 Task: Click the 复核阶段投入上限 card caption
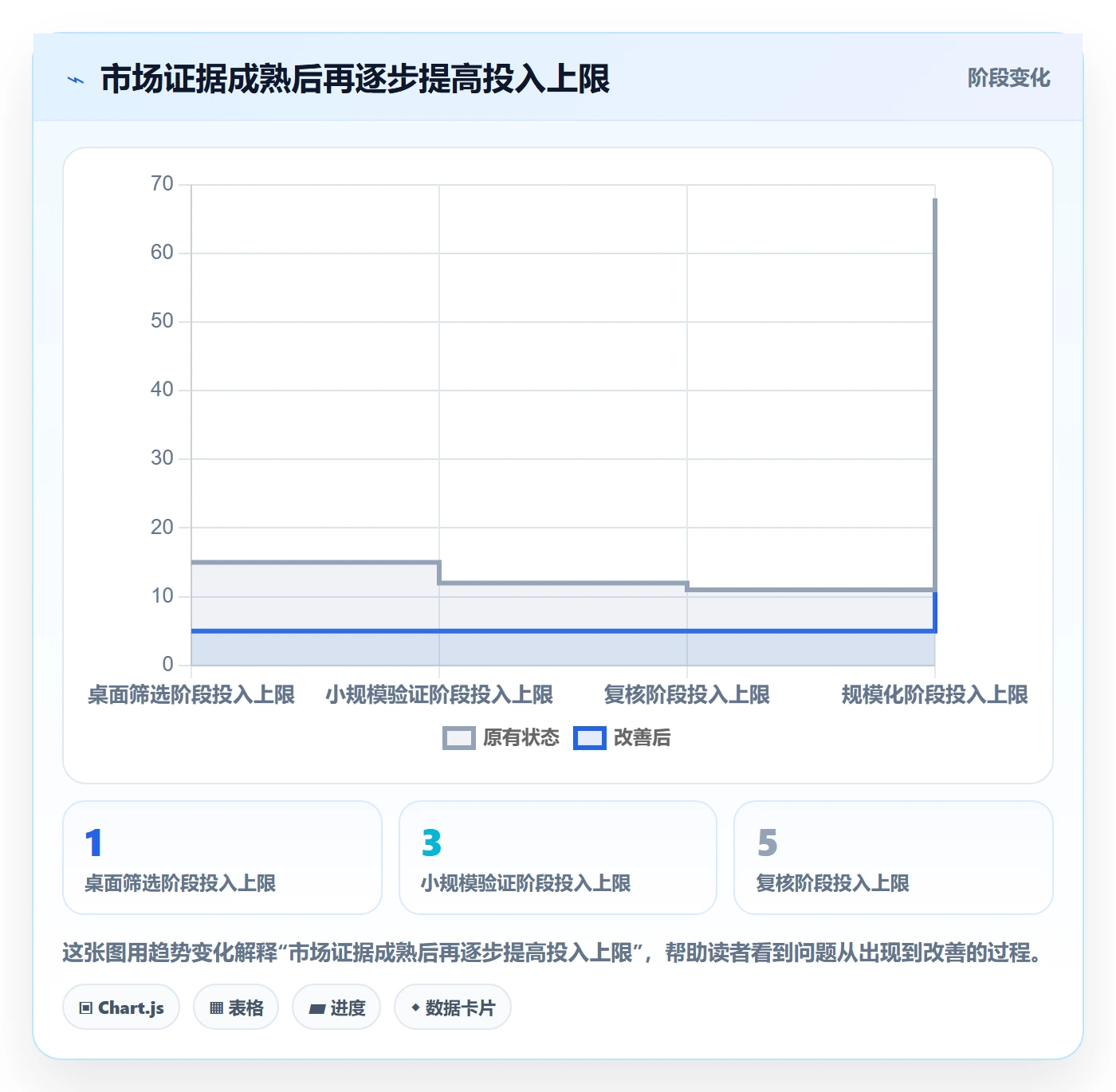tap(832, 883)
